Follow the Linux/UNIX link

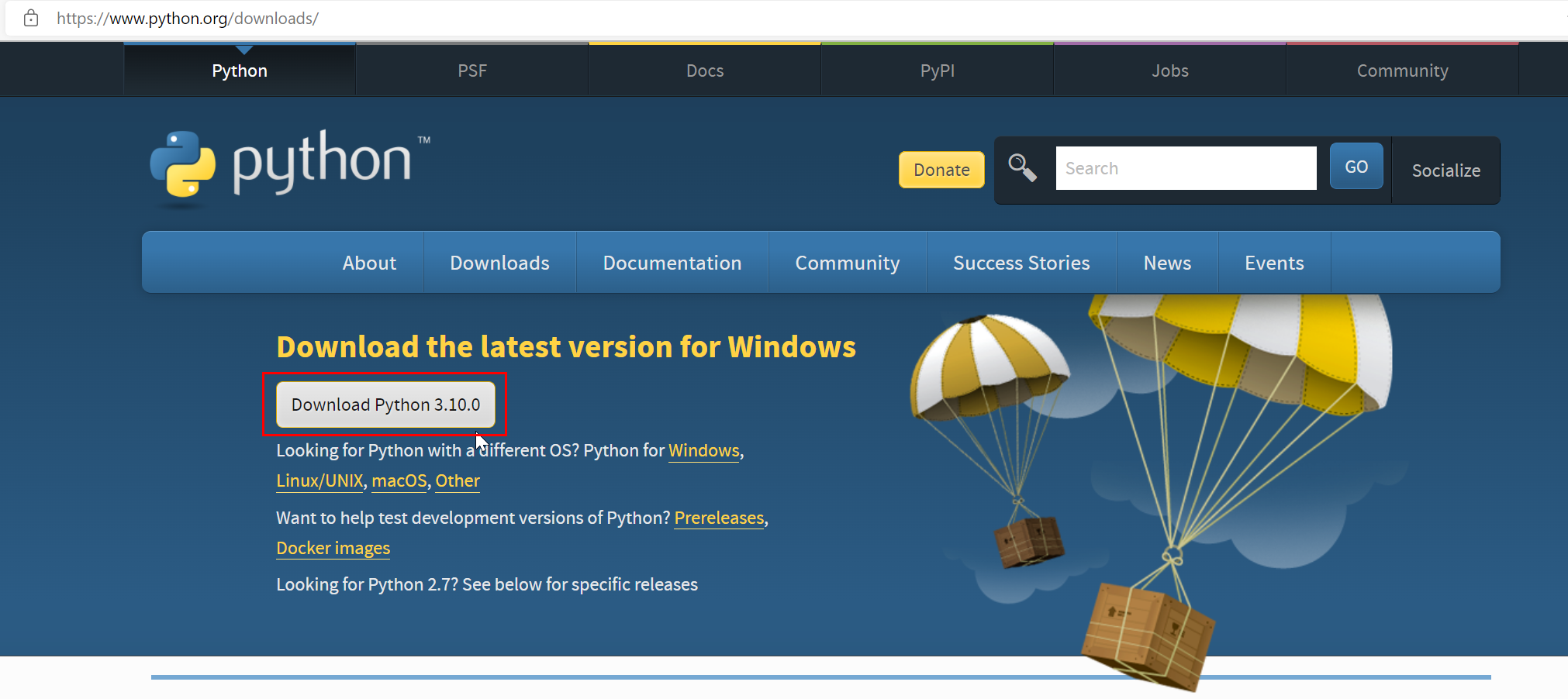tap(319, 480)
